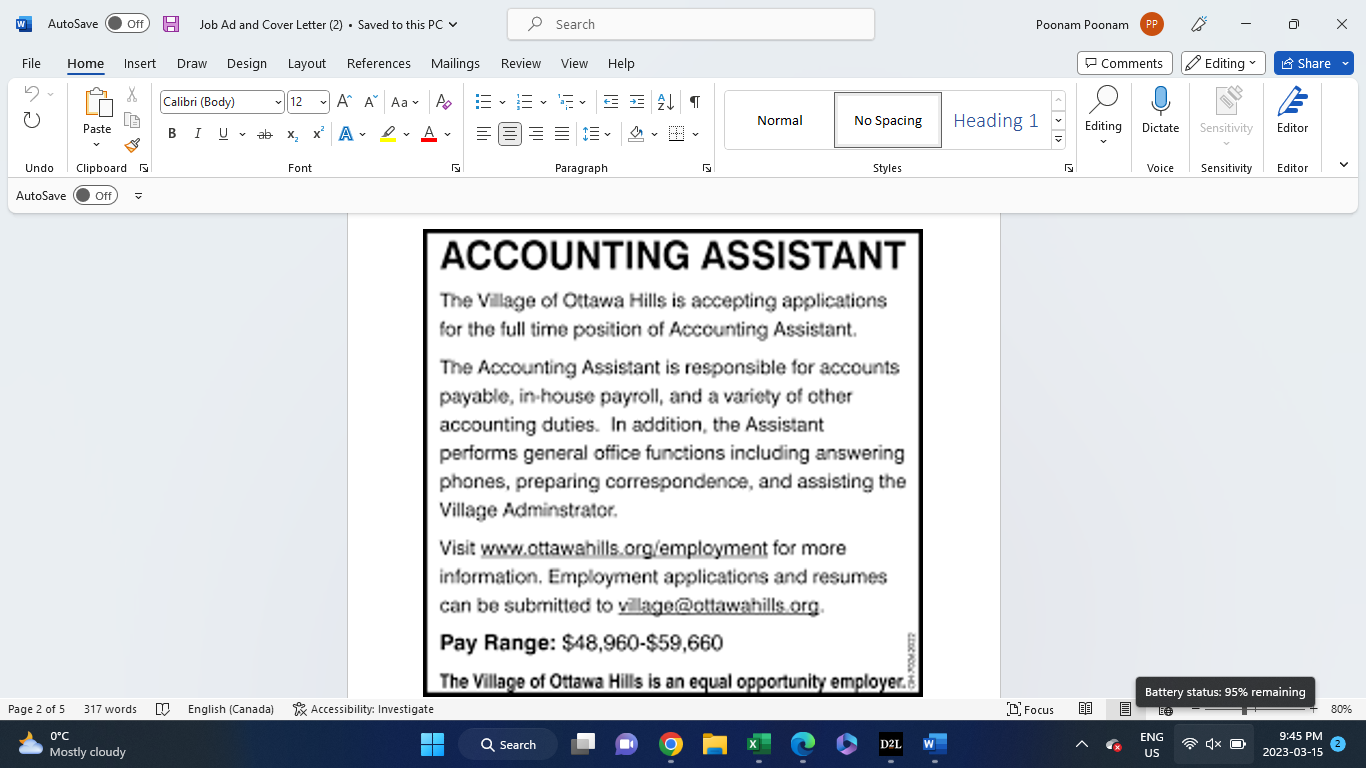Viewport: 1366px width, 768px height.
Task: Open the Format Painter
Action: coord(131,145)
